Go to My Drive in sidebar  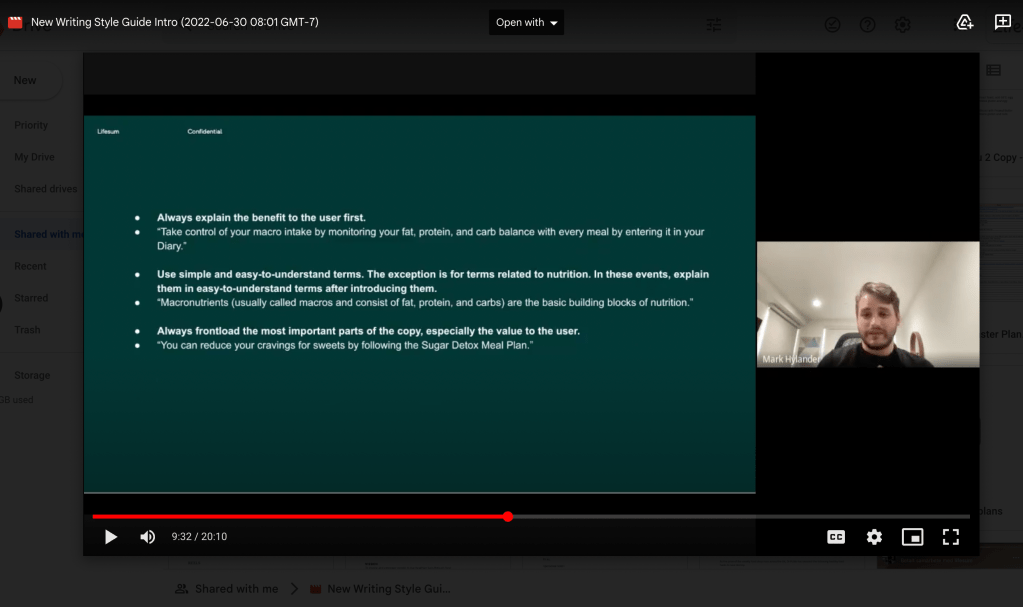point(34,157)
